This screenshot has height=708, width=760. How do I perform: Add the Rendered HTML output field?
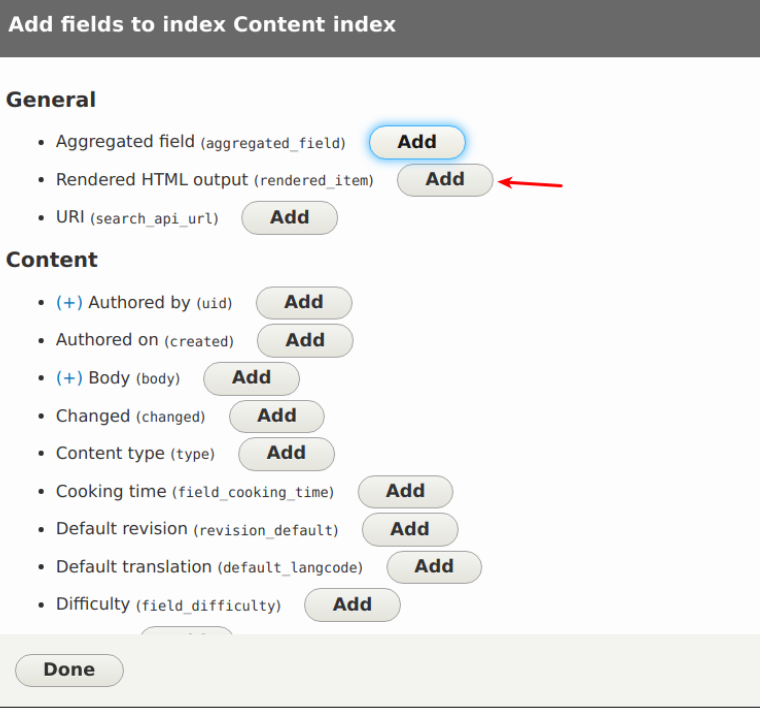click(x=445, y=180)
